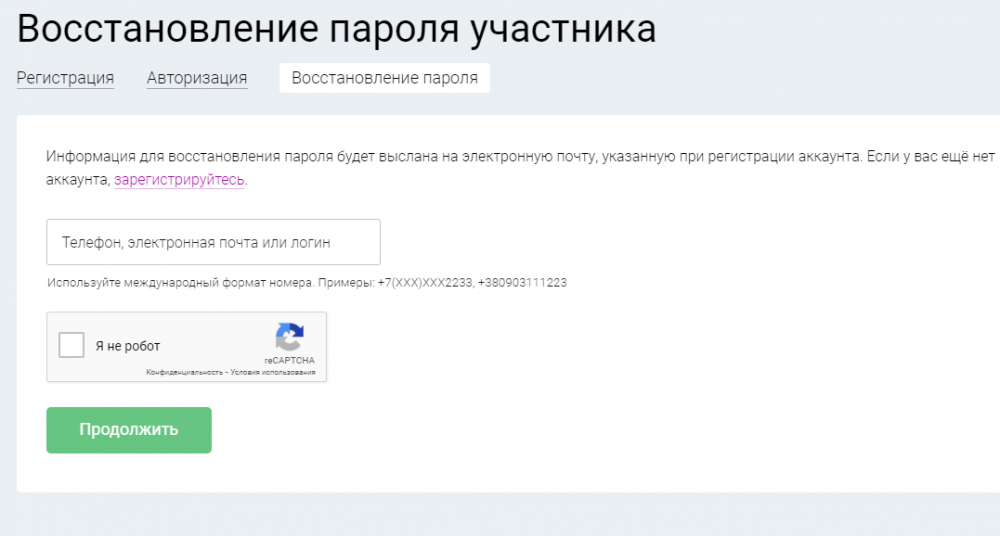Open the Условия использования link

[272, 373]
